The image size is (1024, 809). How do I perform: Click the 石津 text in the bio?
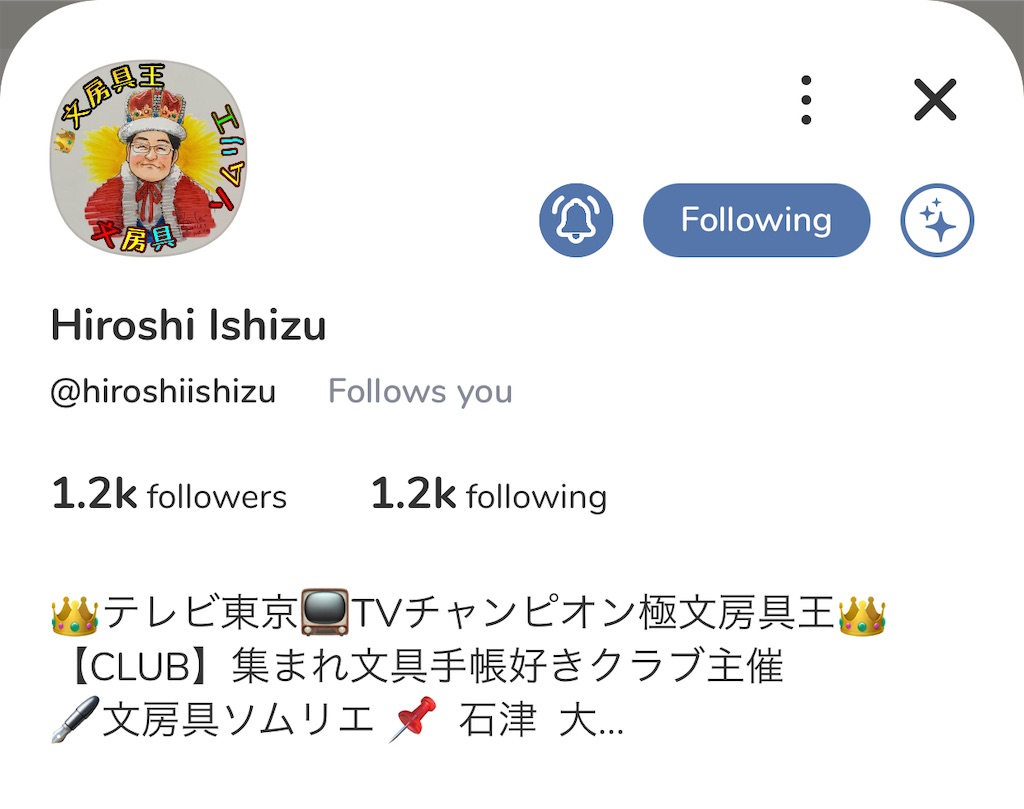click(497, 721)
